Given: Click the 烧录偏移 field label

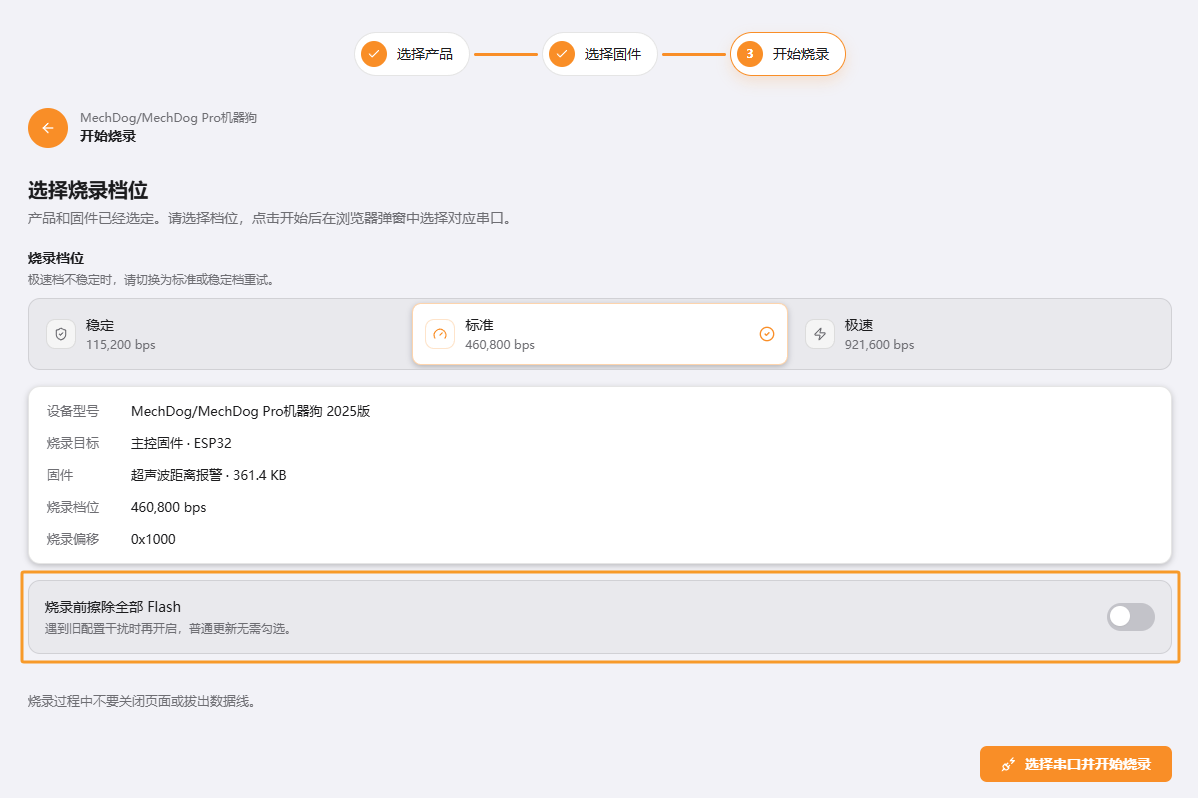Looking at the screenshot, I should click(73, 540).
